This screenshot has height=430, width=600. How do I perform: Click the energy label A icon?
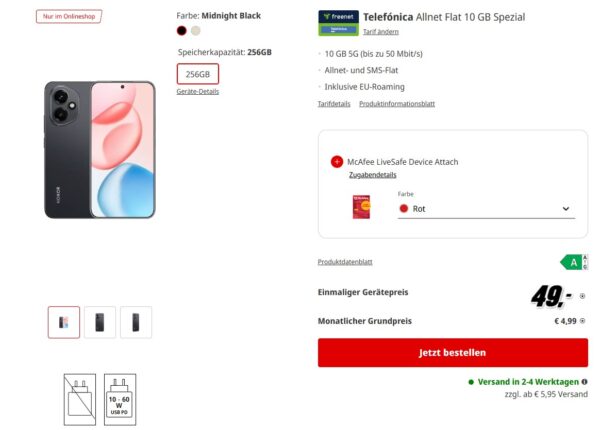click(572, 262)
